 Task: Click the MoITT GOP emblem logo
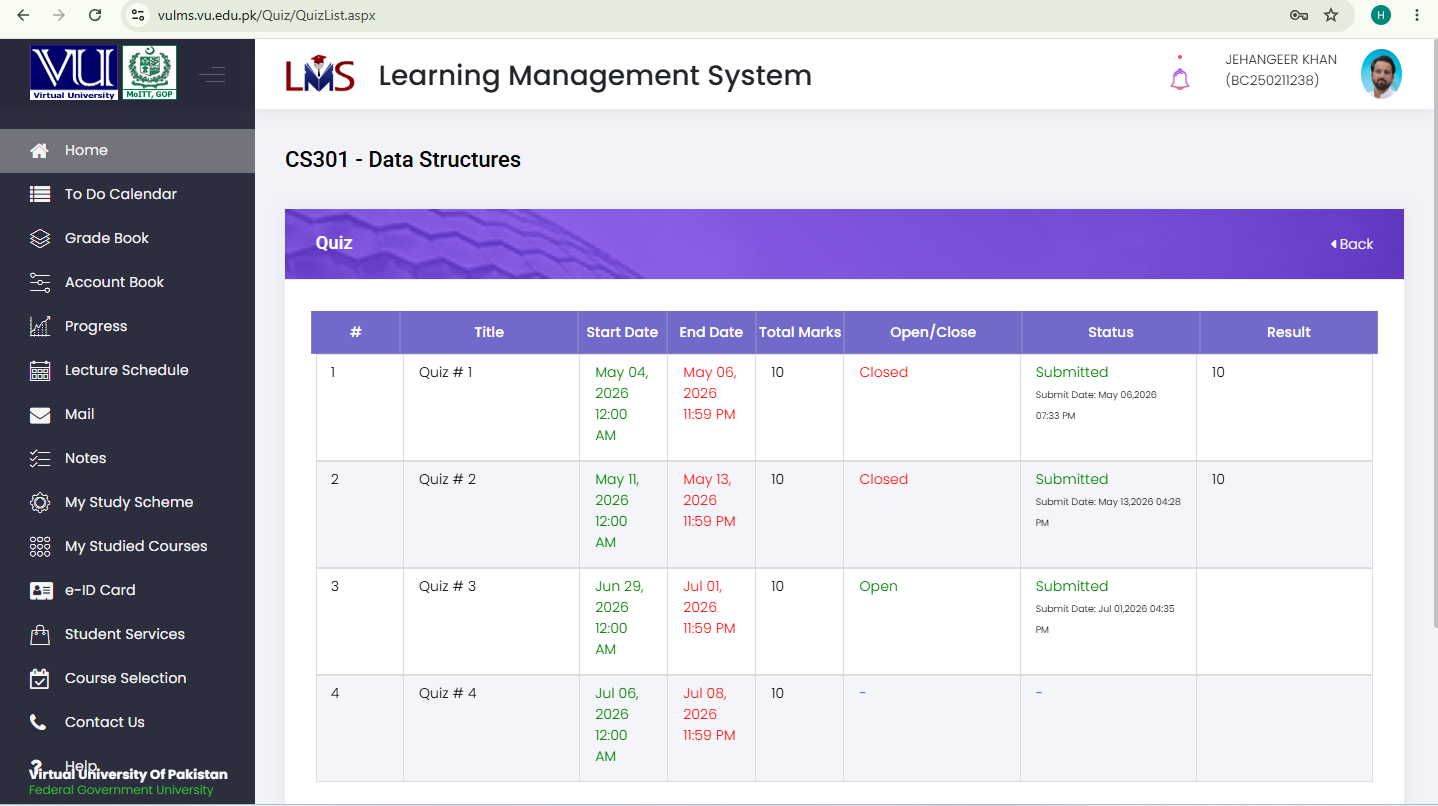pos(149,73)
